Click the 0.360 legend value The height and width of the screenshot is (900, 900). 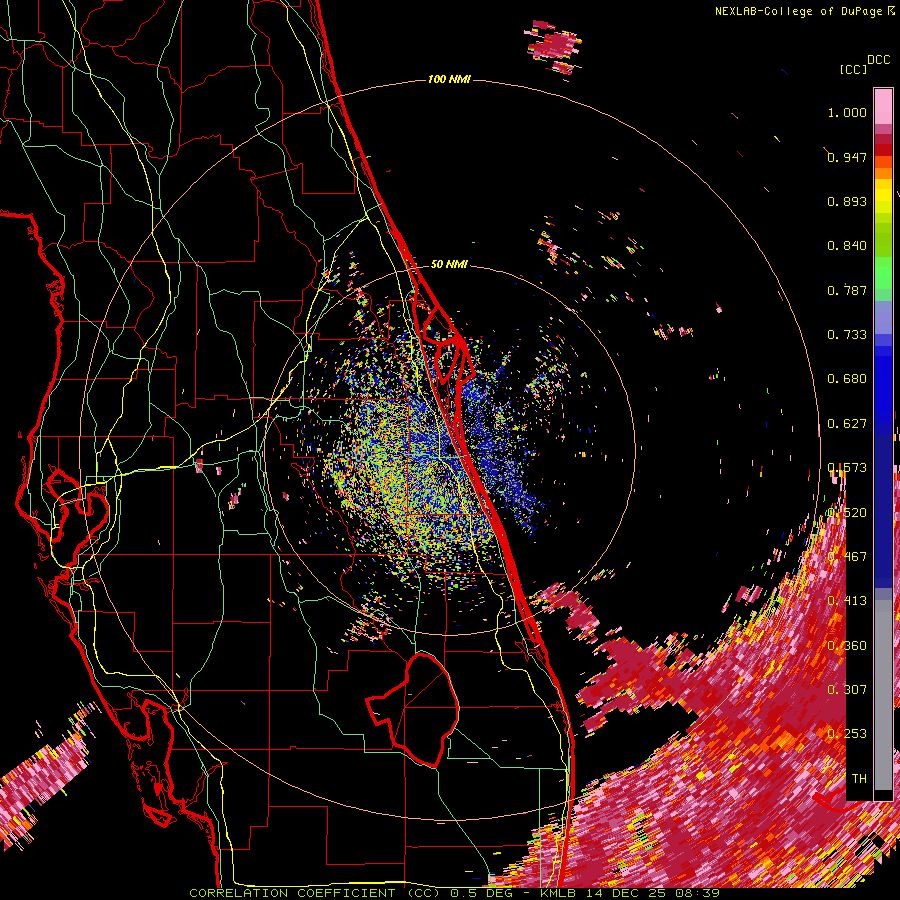847,646
